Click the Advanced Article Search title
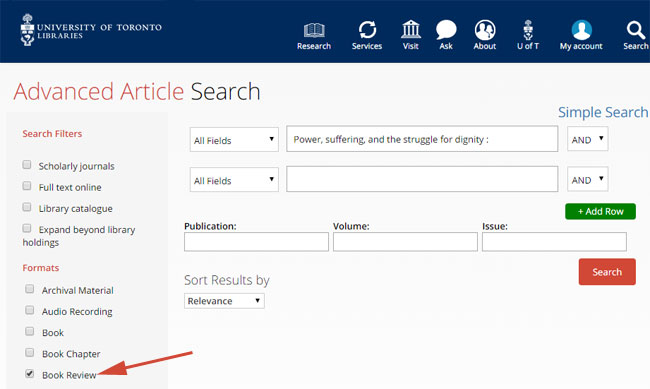Viewport: 650px width, 389px height. pos(137,91)
